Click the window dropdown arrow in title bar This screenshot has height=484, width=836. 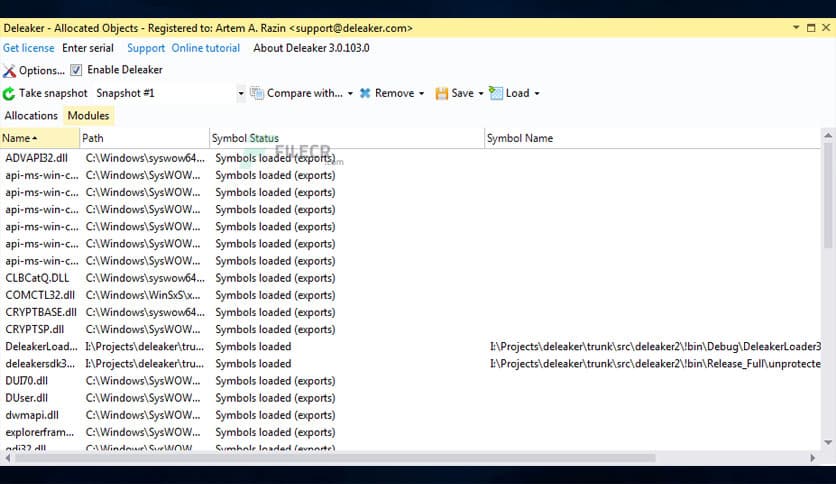[796, 28]
